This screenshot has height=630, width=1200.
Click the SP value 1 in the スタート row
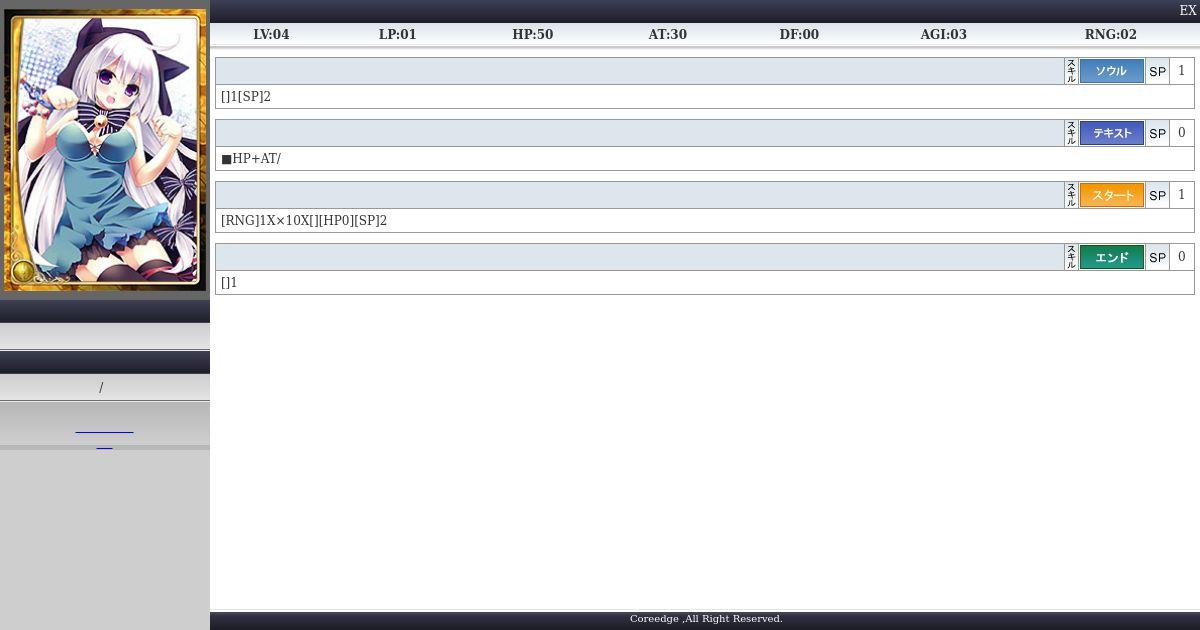click(1181, 195)
